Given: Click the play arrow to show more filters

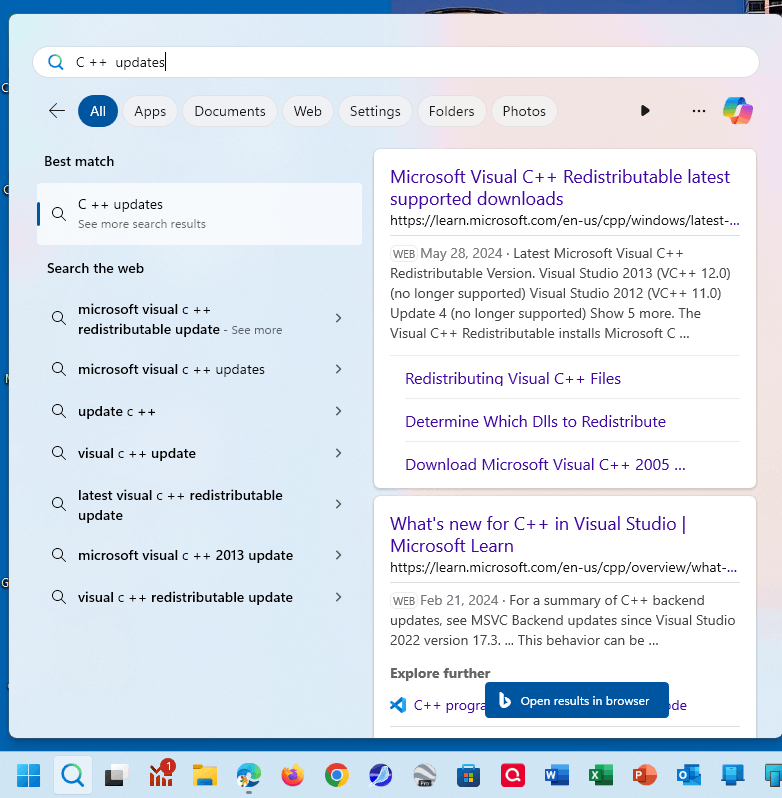Looking at the screenshot, I should point(645,110).
